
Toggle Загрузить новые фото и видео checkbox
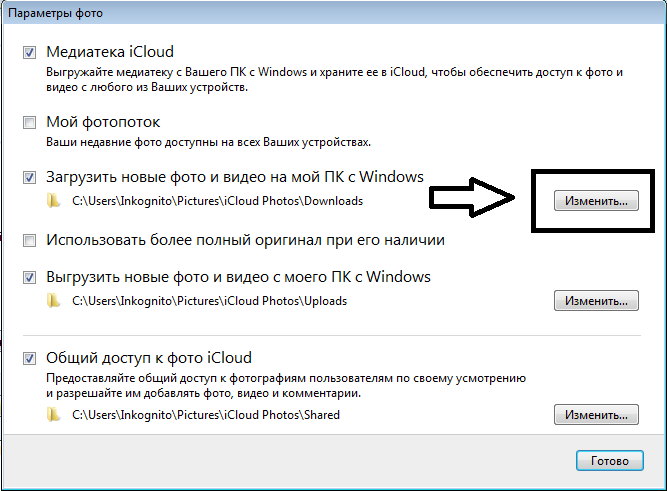pyautogui.click(x=29, y=177)
